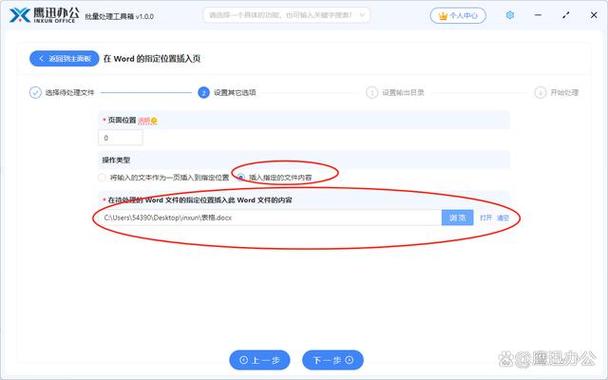Screen dimensions: 608x380
Task: Click 上一步 previous step button
Action: tap(259, 360)
